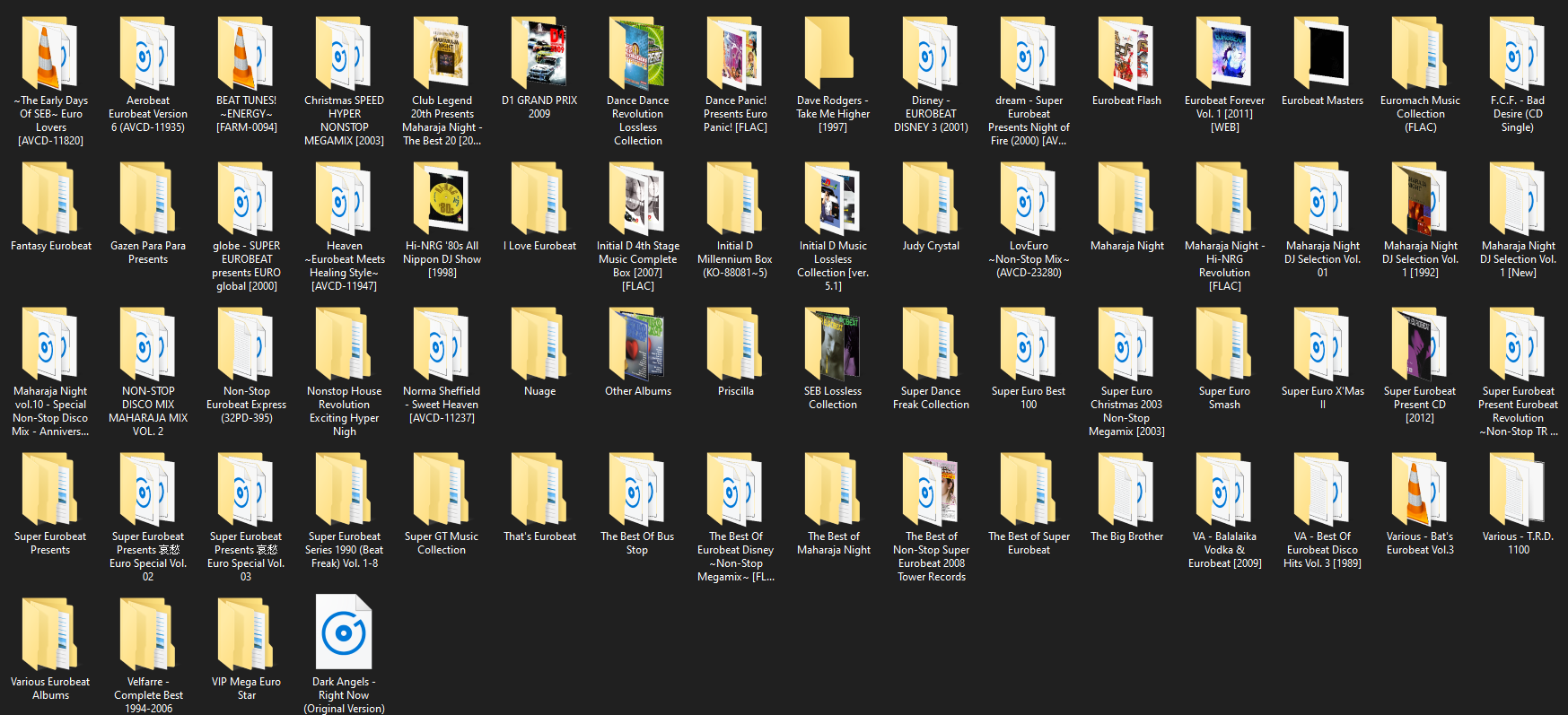Click the VA - Balalaika Vodka & Eurobeat icon
This screenshot has width=1568, height=715.
click(x=1224, y=490)
